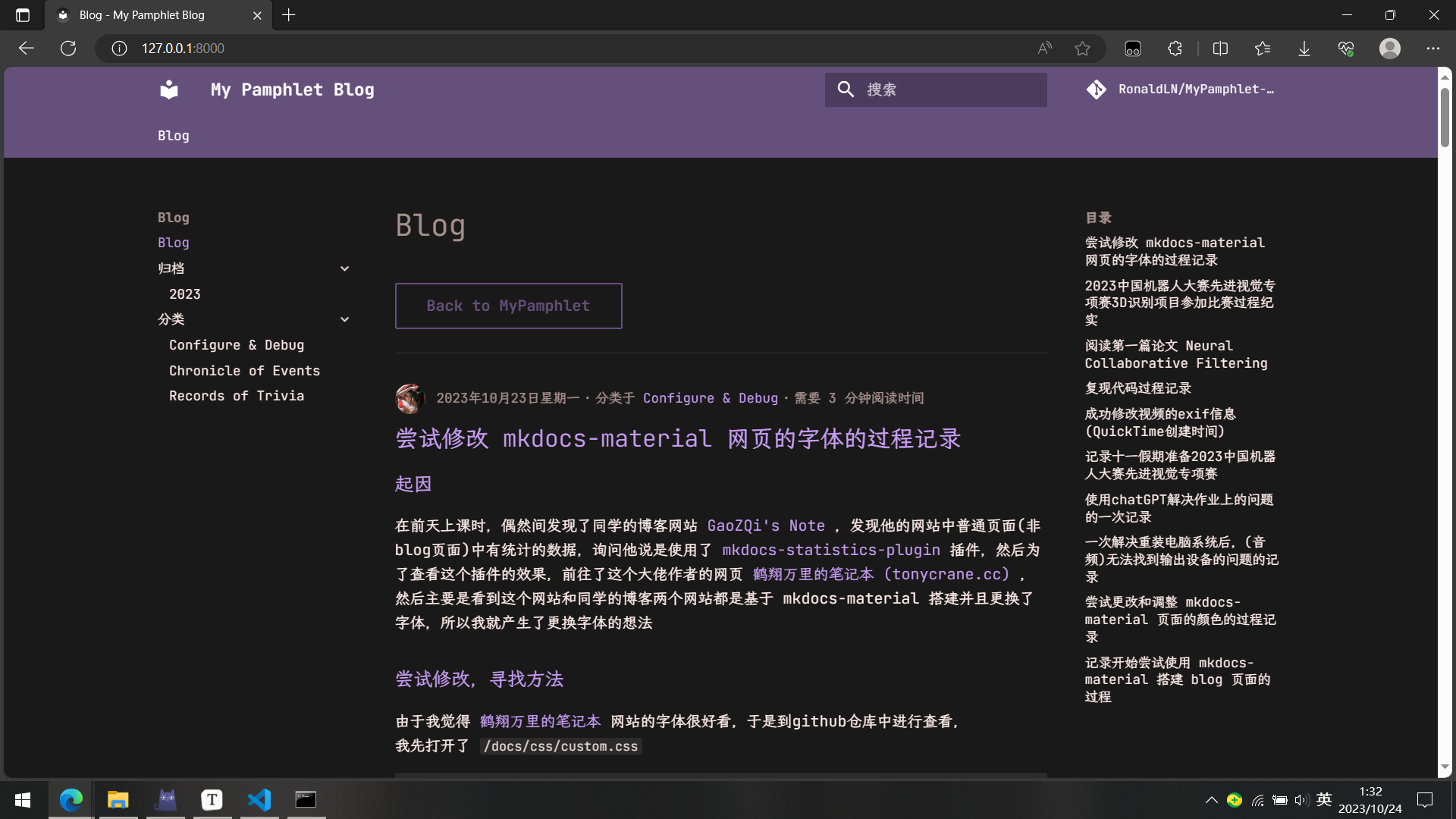This screenshot has width=1456, height=819.
Task: Collapse the 归档 section chevron
Action: click(x=344, y=268)
